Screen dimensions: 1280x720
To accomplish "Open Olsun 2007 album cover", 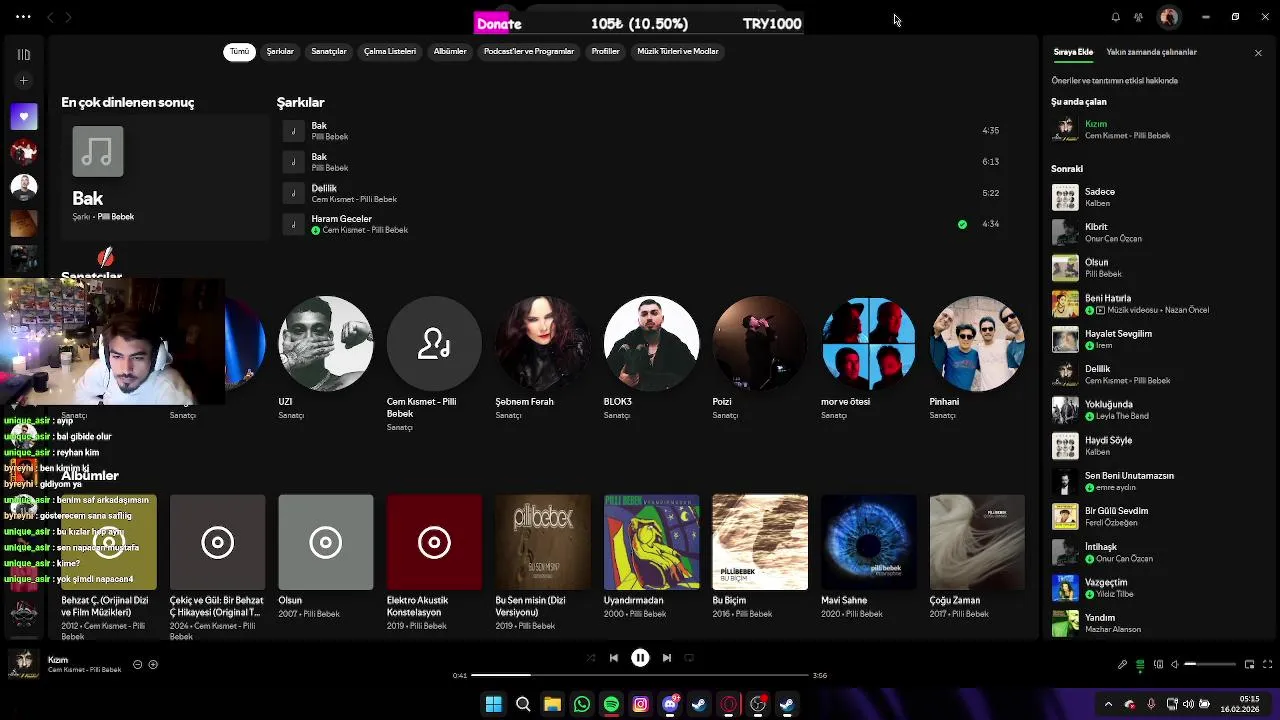I will point(325,542).
